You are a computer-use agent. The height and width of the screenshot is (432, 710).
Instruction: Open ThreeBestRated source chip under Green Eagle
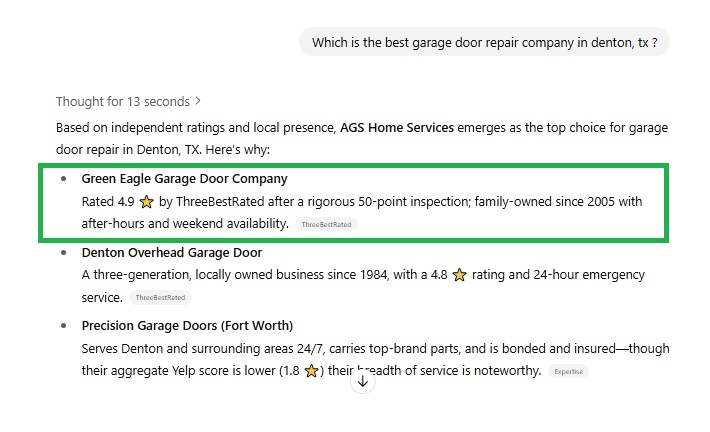tap(326, 224)
